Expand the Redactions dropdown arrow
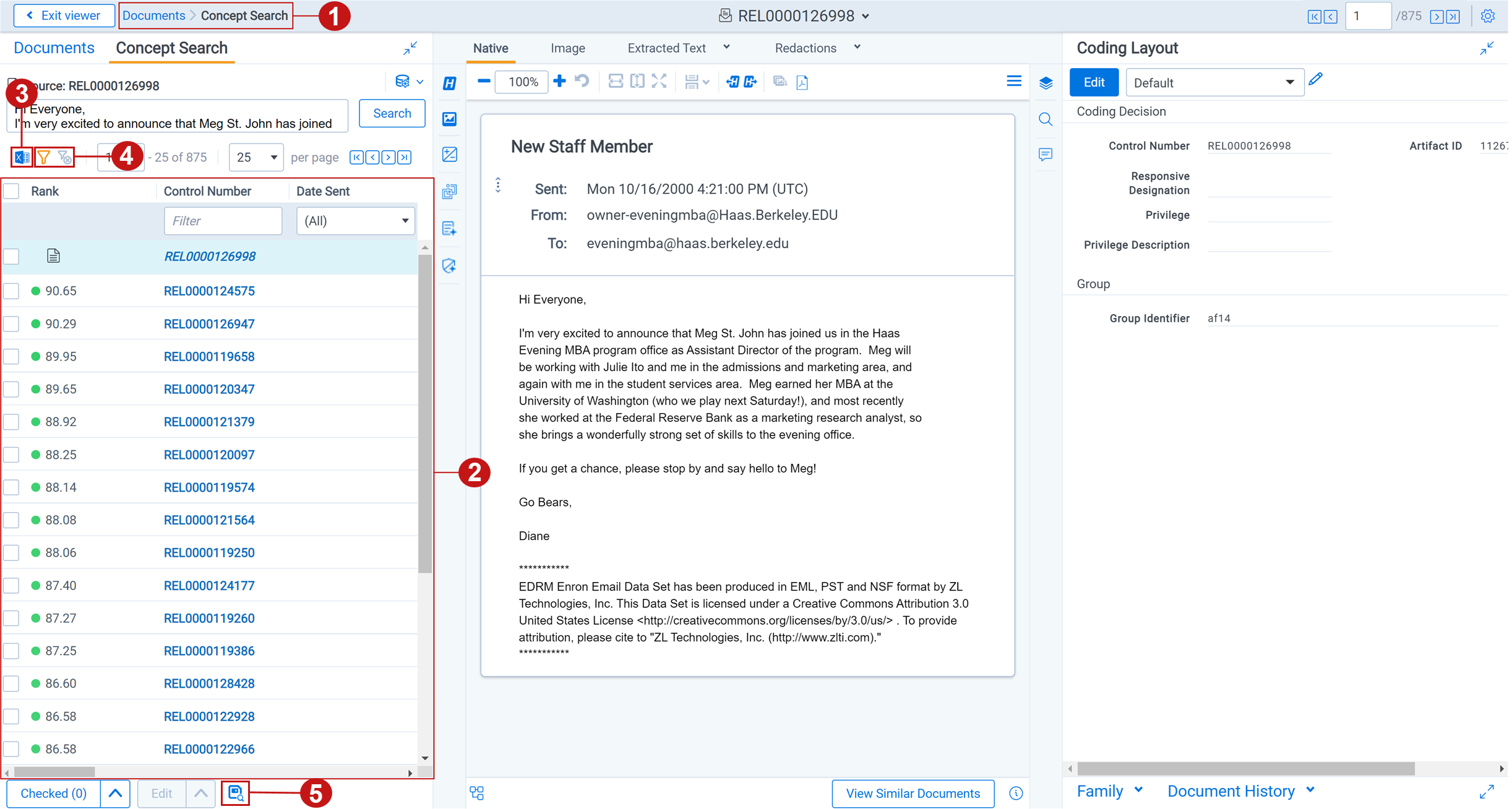Image resolution: width=1512 pixels, height=809 pixels. tap(857, 48)
